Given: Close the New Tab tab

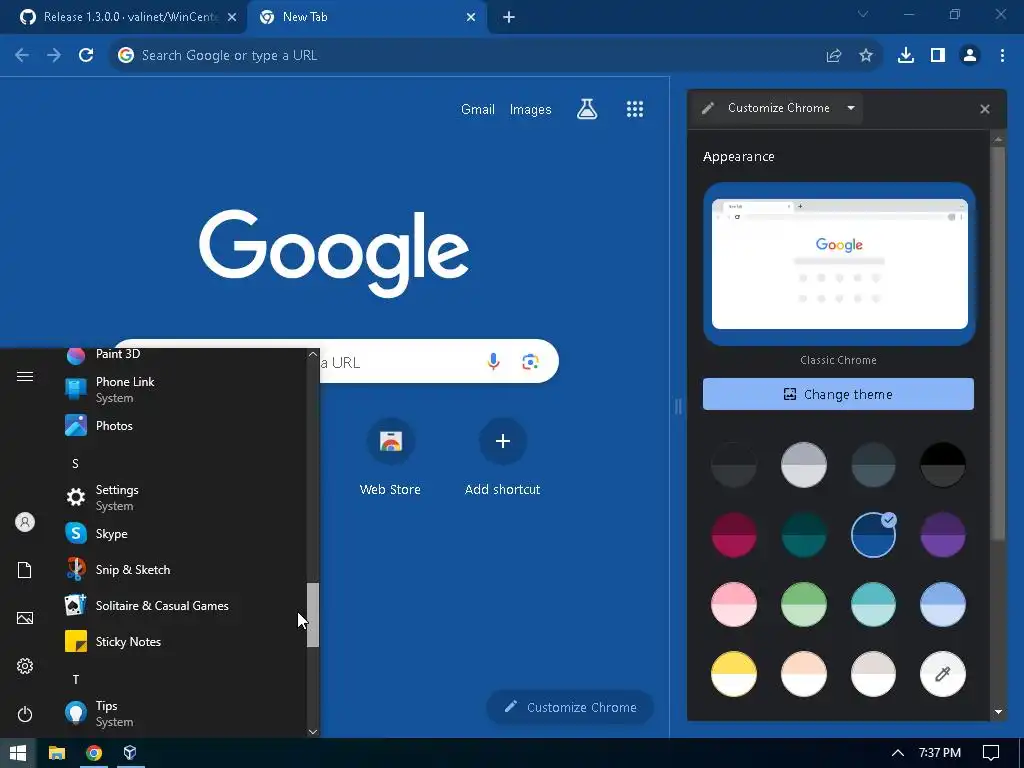Looking at the screenshot, I should point(471,17).
